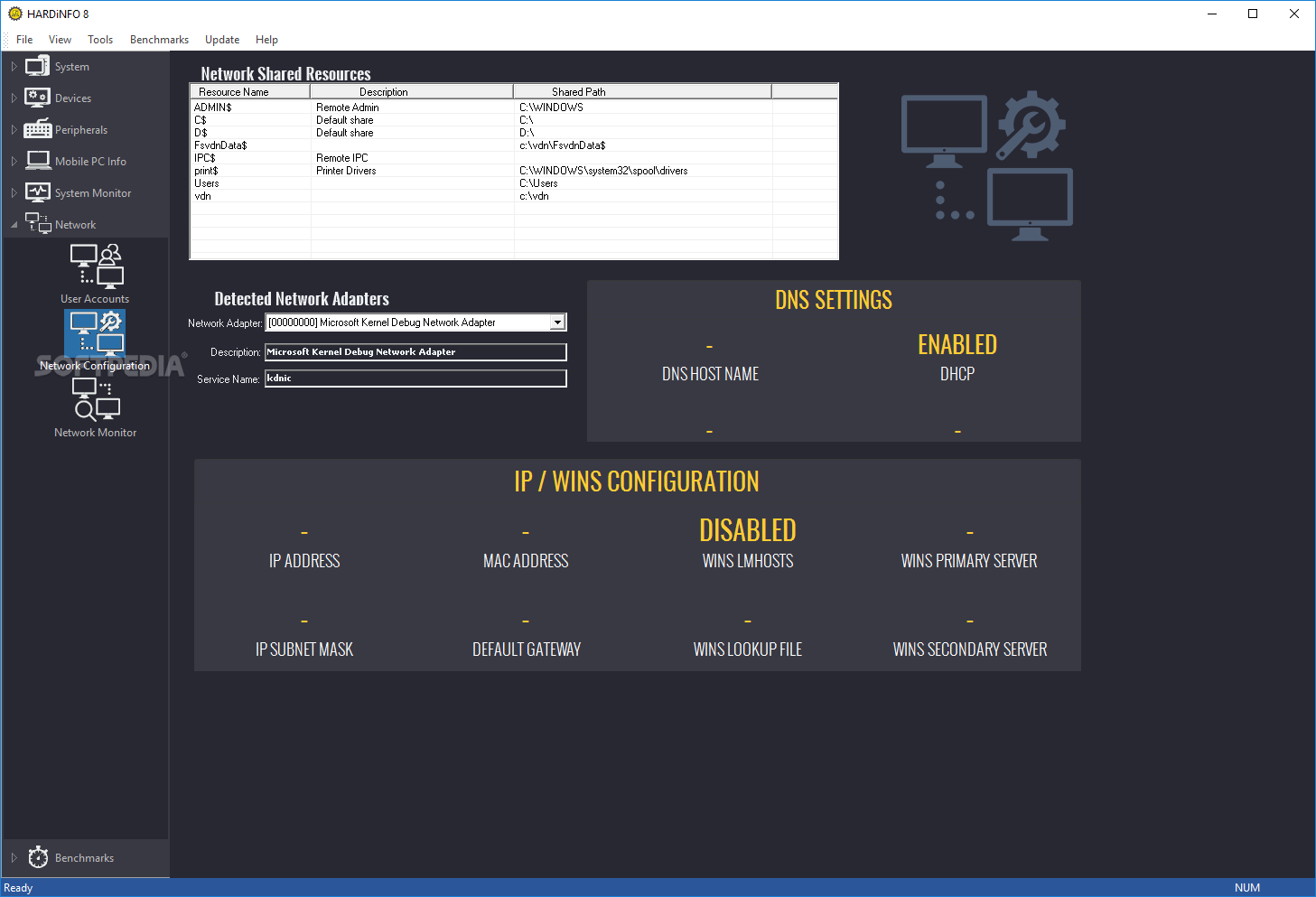Expand the System Monitor tree node

point(14,193)
